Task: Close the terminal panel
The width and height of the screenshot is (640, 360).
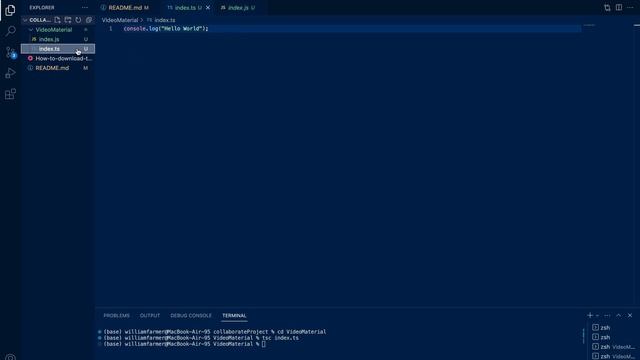Action: (630, 316)
